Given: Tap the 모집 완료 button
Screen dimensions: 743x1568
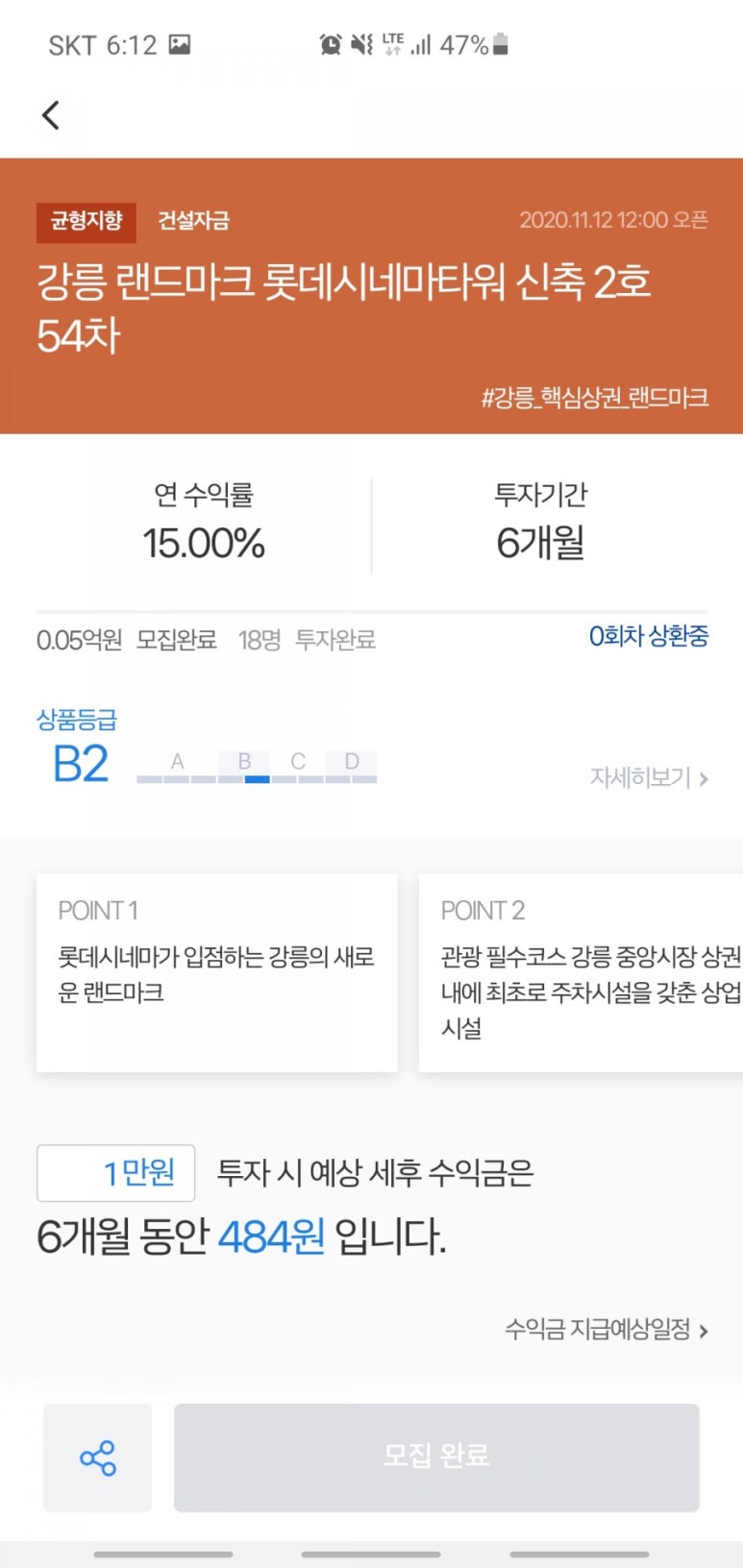Looking at the screenshot, I should tap(436, 1458).
